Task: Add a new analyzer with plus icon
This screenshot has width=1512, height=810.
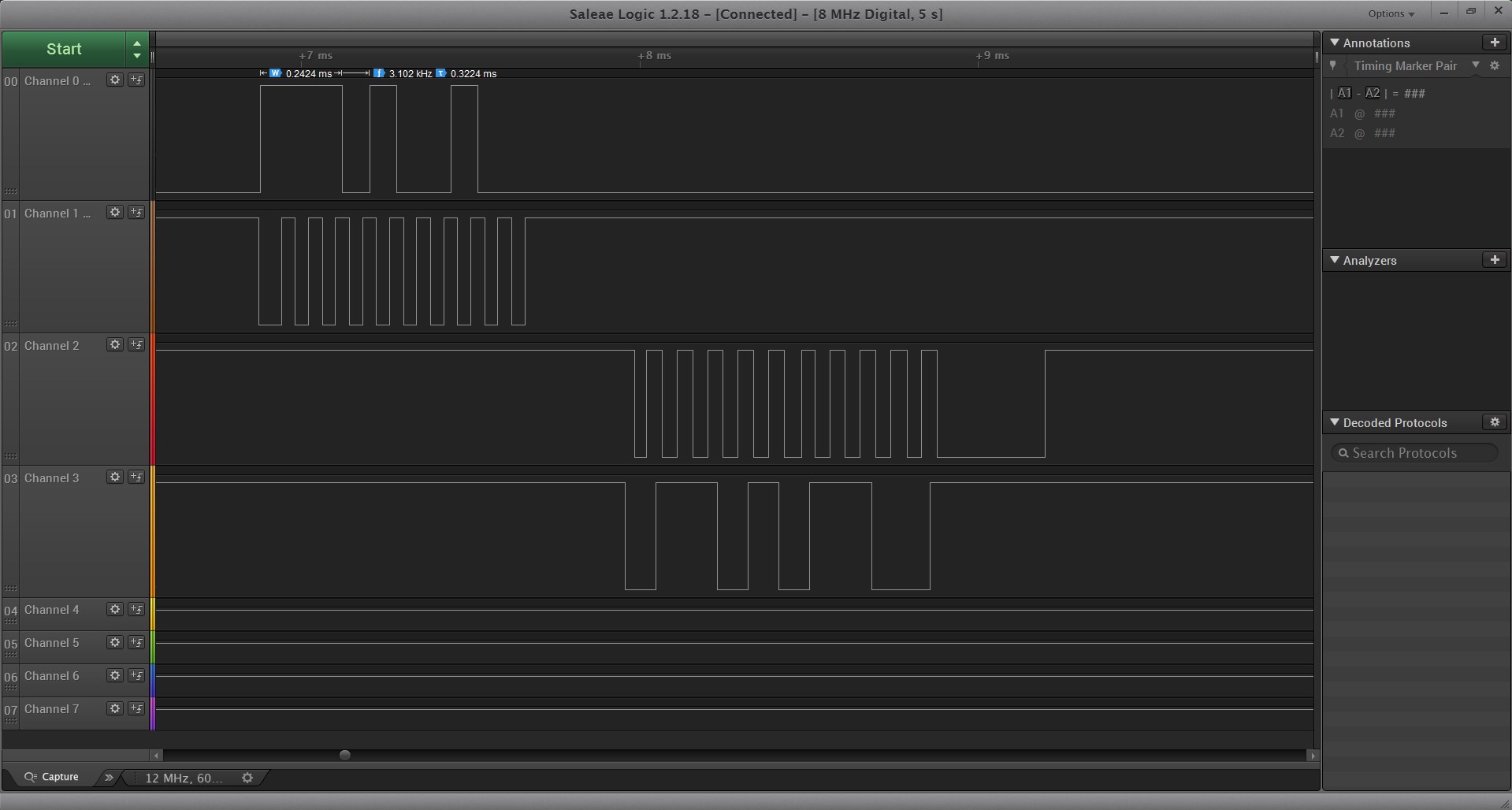Action: [x=1495, y=260]
